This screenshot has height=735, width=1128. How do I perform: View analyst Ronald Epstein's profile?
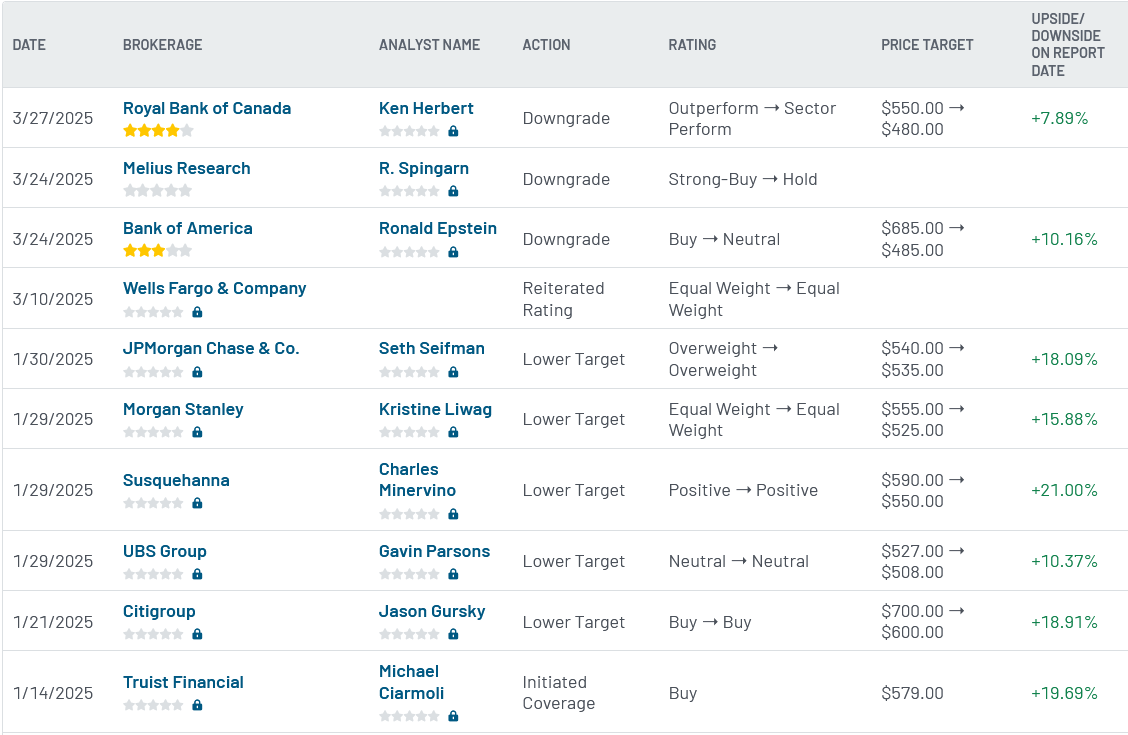[438, 228]
